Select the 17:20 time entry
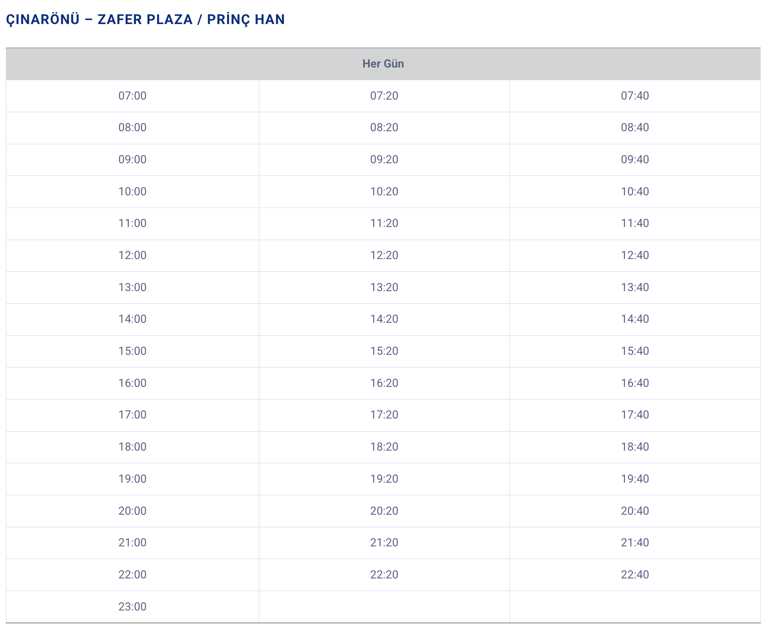 [x=384, y=415]
